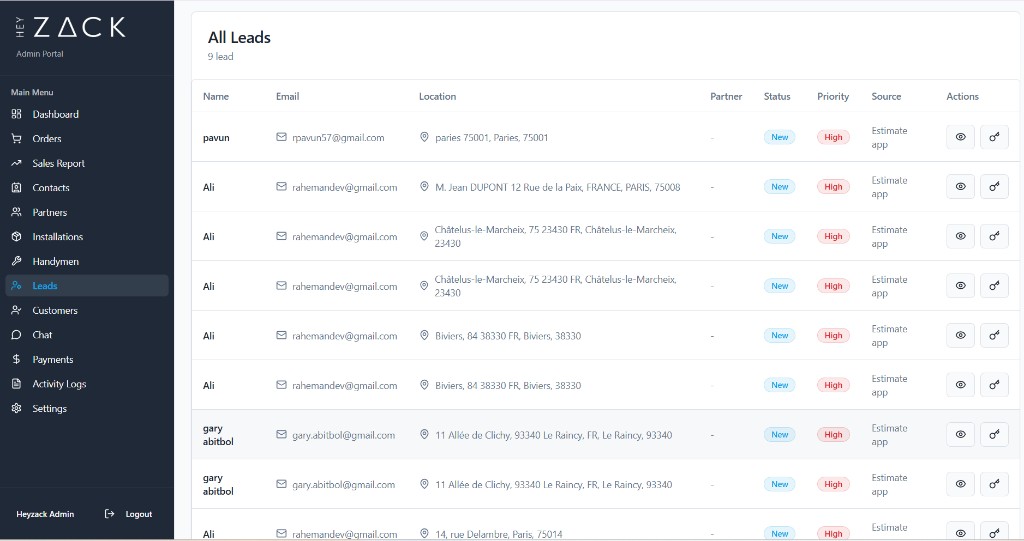View the M. Jean DUPONT lead via eye icon
The image size is (1024, 541).
point(960,187)
